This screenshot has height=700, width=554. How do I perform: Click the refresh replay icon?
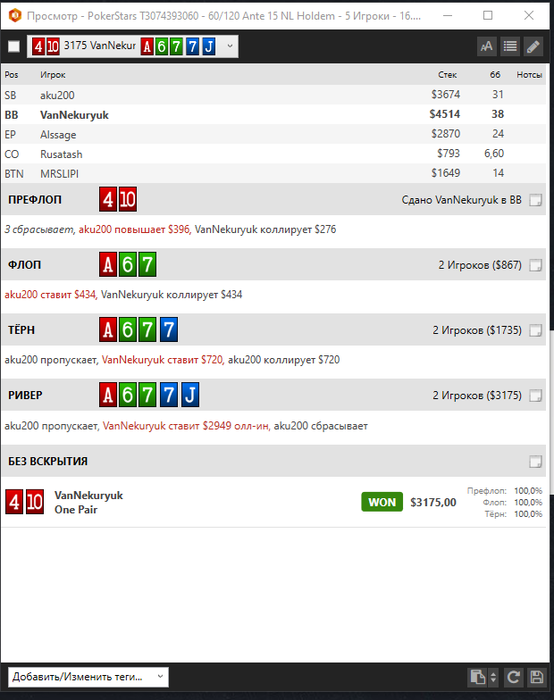[513, 677]
